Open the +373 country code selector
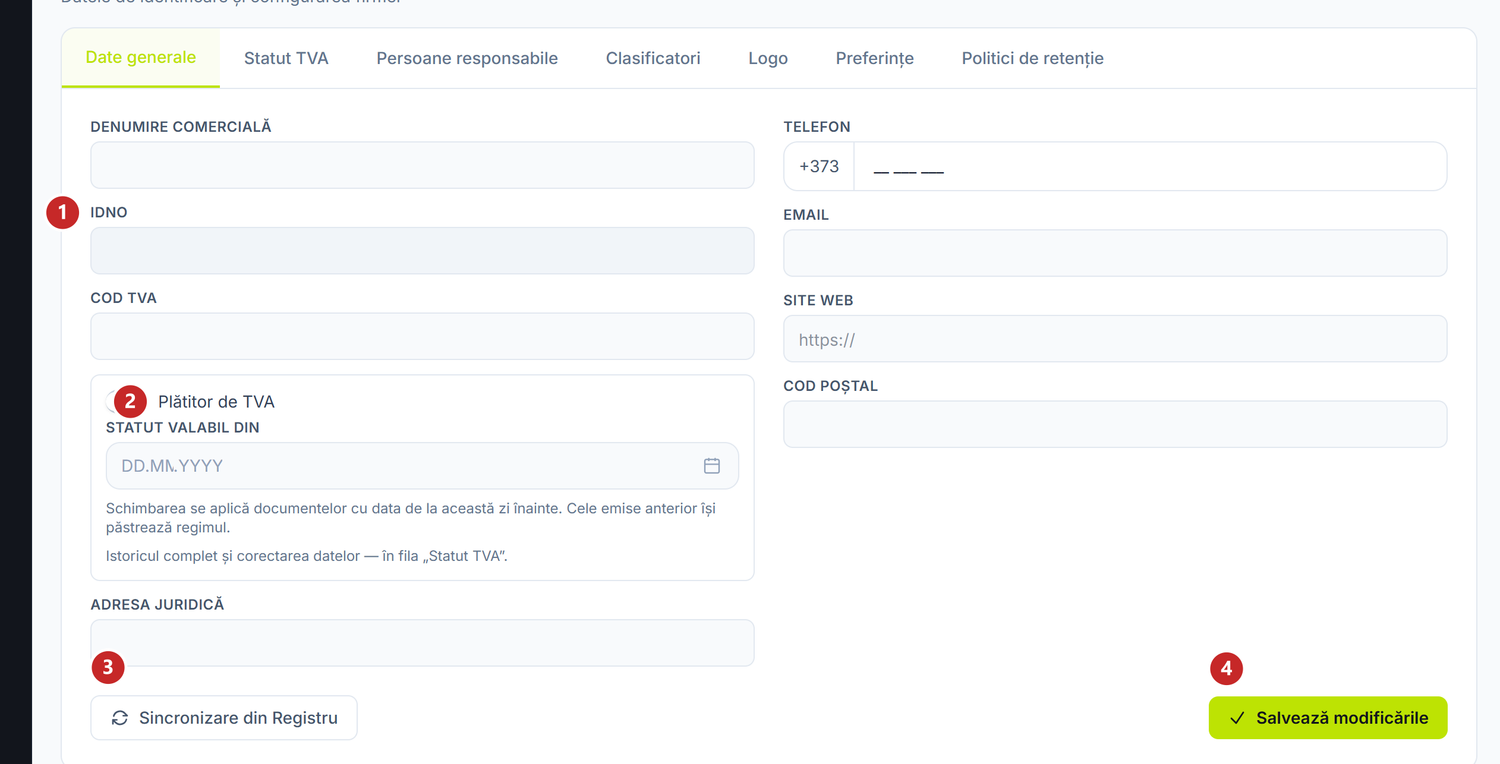This screenshot has width=1500, height=764. (x=819, y=166)
